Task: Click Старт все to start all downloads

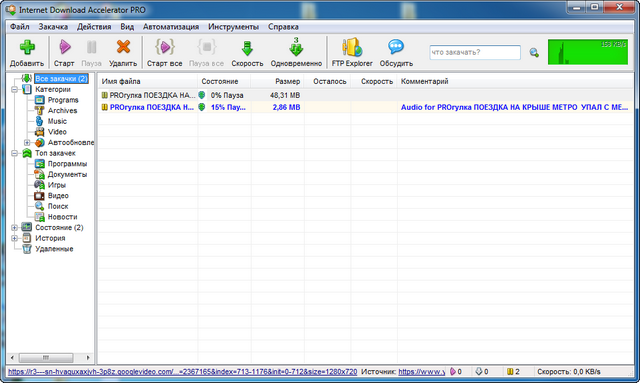Action: (x=164, y=52)
